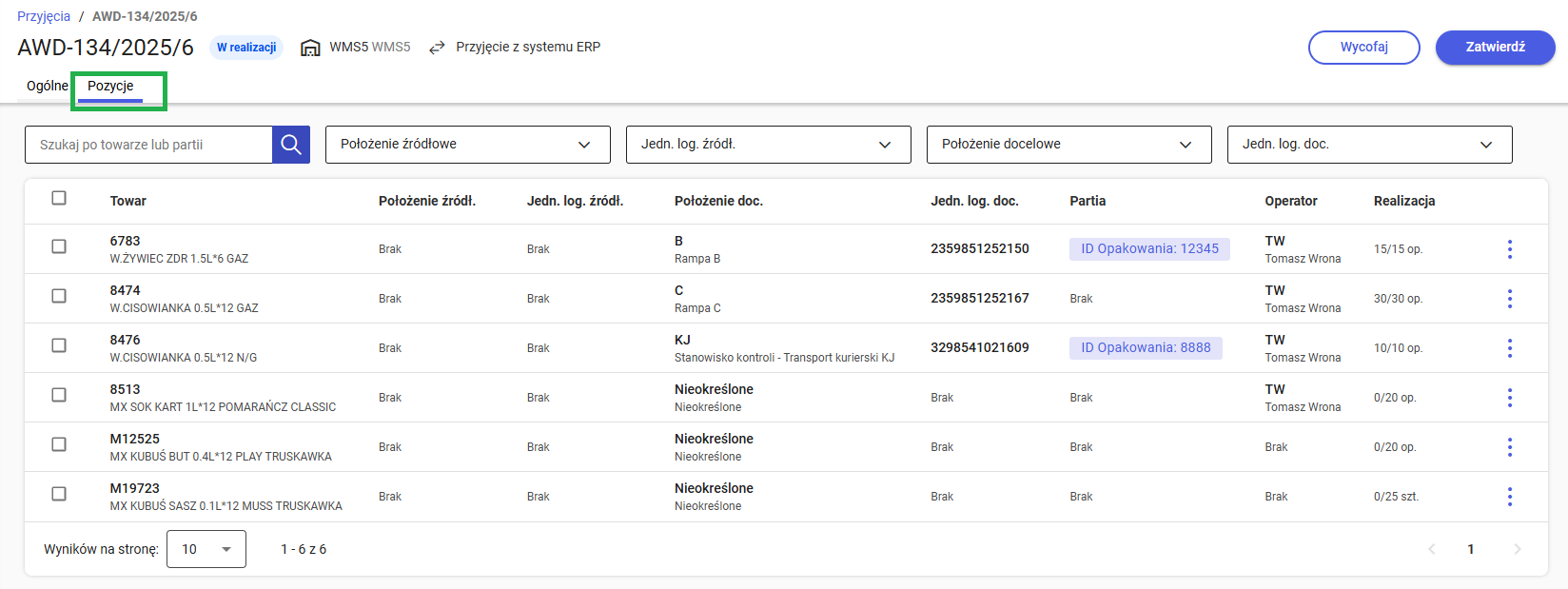Expand the Położenie źródłowe dropdown
Viewport: 1568px width, 589px height.
tap(467, 145)
